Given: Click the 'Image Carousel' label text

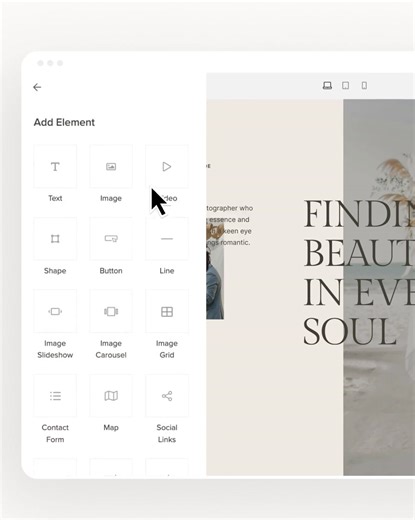Looking at the screenshot, I should coord(111,349).
